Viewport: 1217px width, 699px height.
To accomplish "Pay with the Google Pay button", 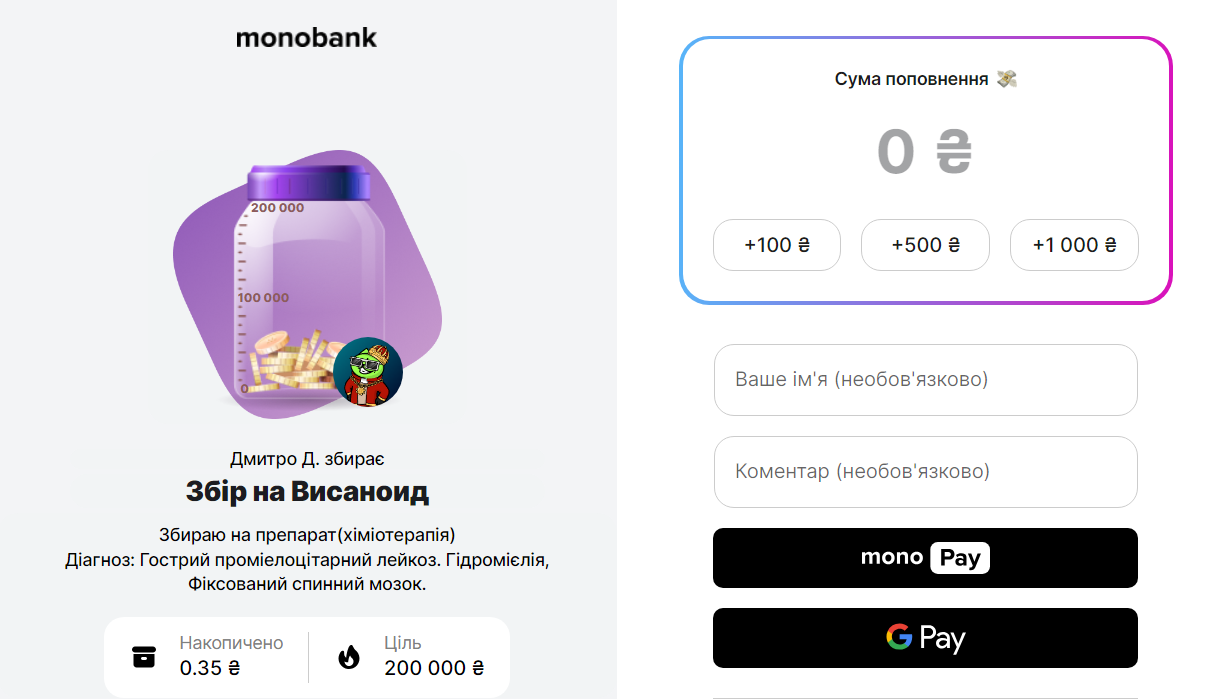I will (x=925, y=638).
